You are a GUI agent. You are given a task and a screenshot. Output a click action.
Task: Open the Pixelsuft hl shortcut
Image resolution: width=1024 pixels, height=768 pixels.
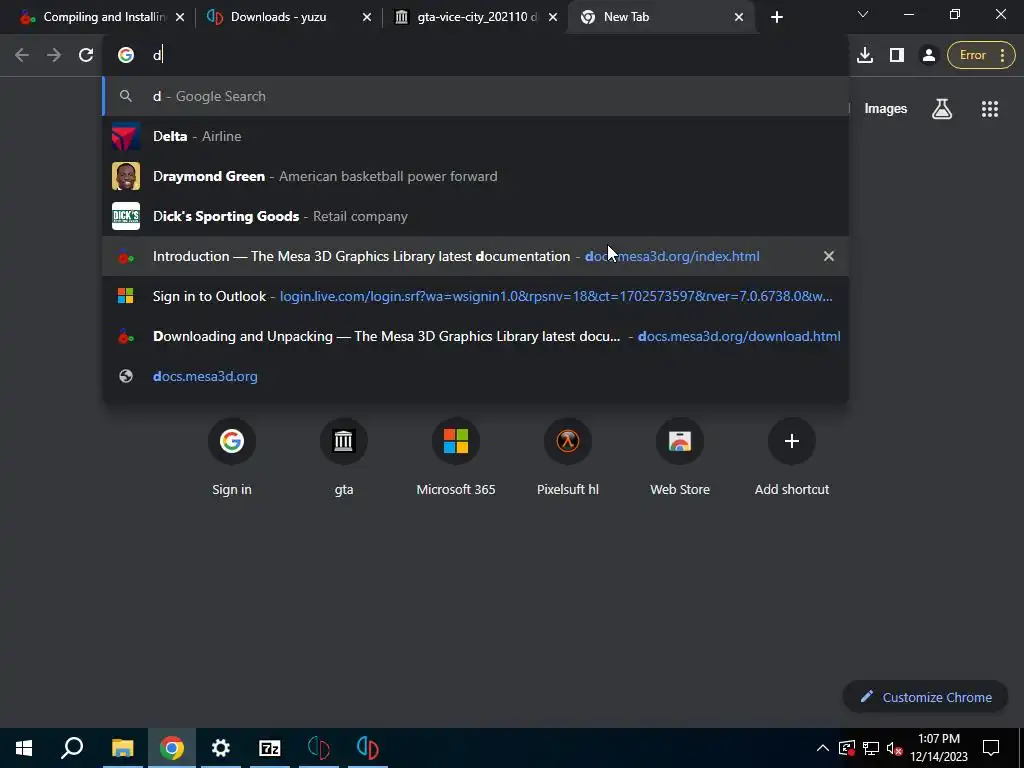coord(568,457)
